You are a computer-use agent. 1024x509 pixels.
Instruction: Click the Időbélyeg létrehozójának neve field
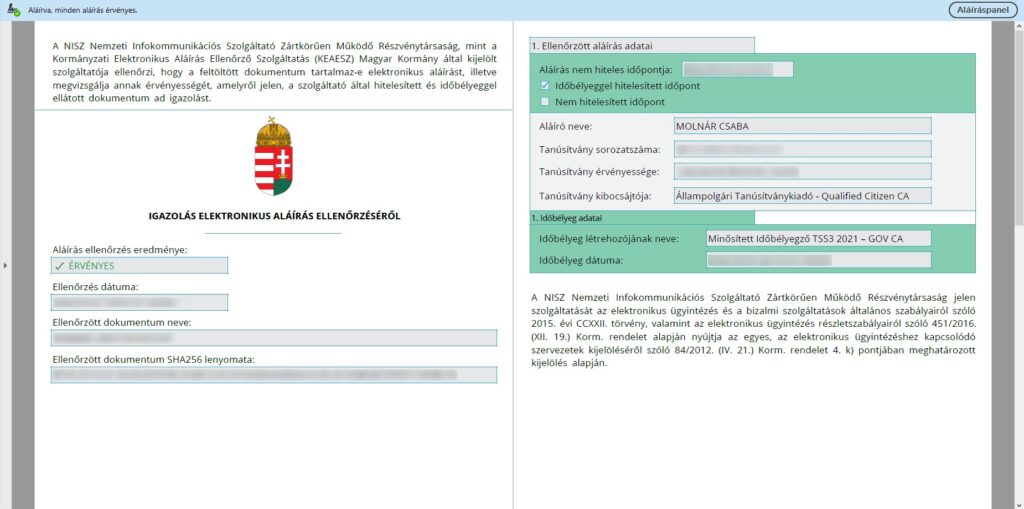pyautogui.click(x=818, y=238)
